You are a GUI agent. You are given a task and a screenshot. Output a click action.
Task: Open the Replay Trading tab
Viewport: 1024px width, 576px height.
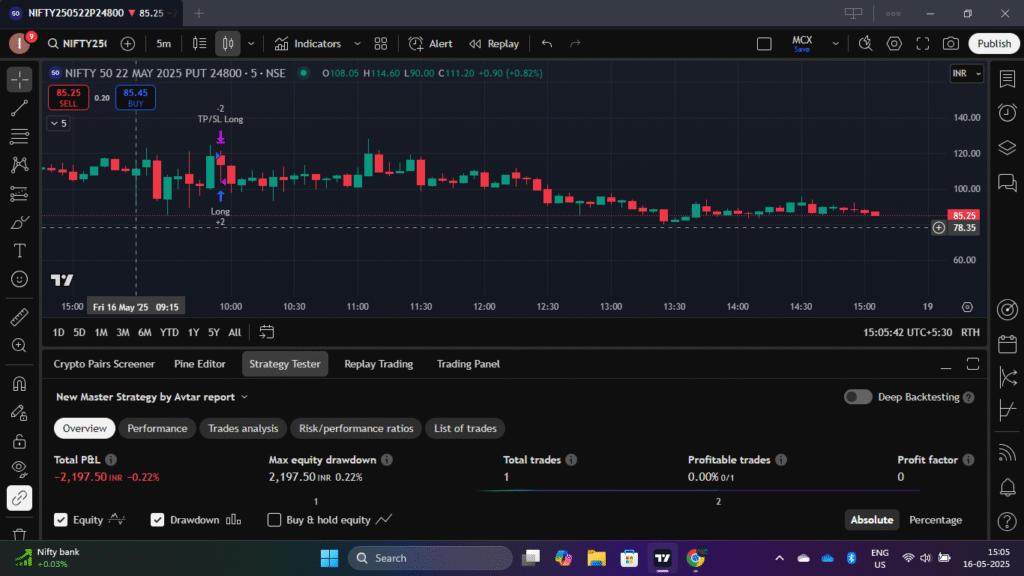(379, 364)
